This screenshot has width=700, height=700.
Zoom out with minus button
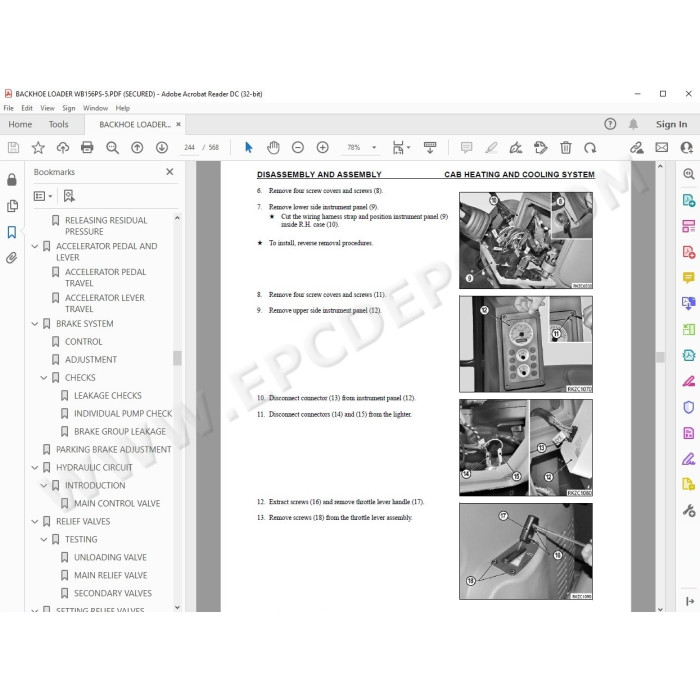coord(298,147)
